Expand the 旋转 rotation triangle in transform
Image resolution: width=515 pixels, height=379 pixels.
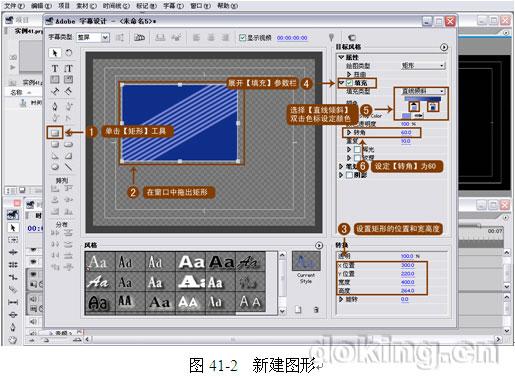341,299
